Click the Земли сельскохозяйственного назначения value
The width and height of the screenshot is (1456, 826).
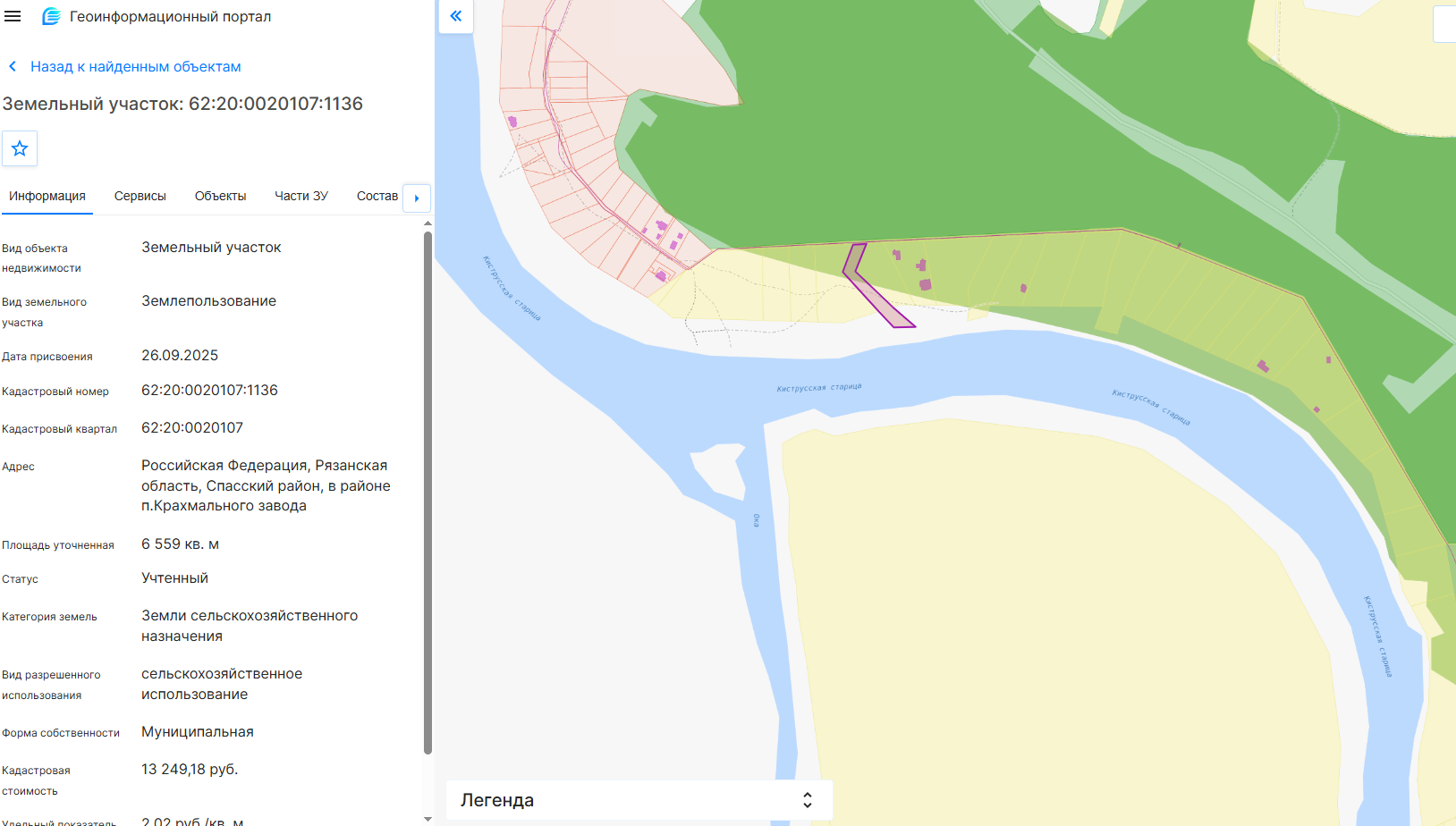point(250,626)
